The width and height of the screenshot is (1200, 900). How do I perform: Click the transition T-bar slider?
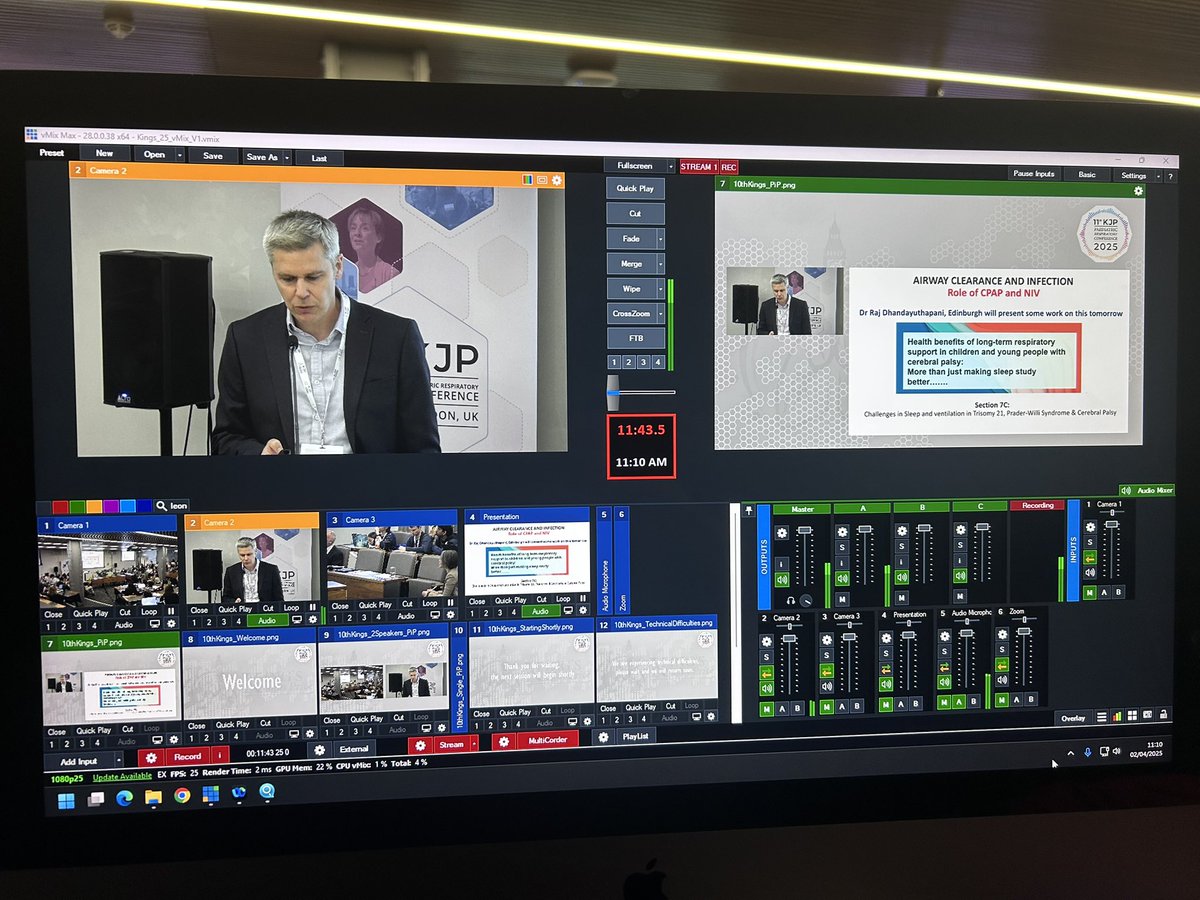click(x=613, y=392)
